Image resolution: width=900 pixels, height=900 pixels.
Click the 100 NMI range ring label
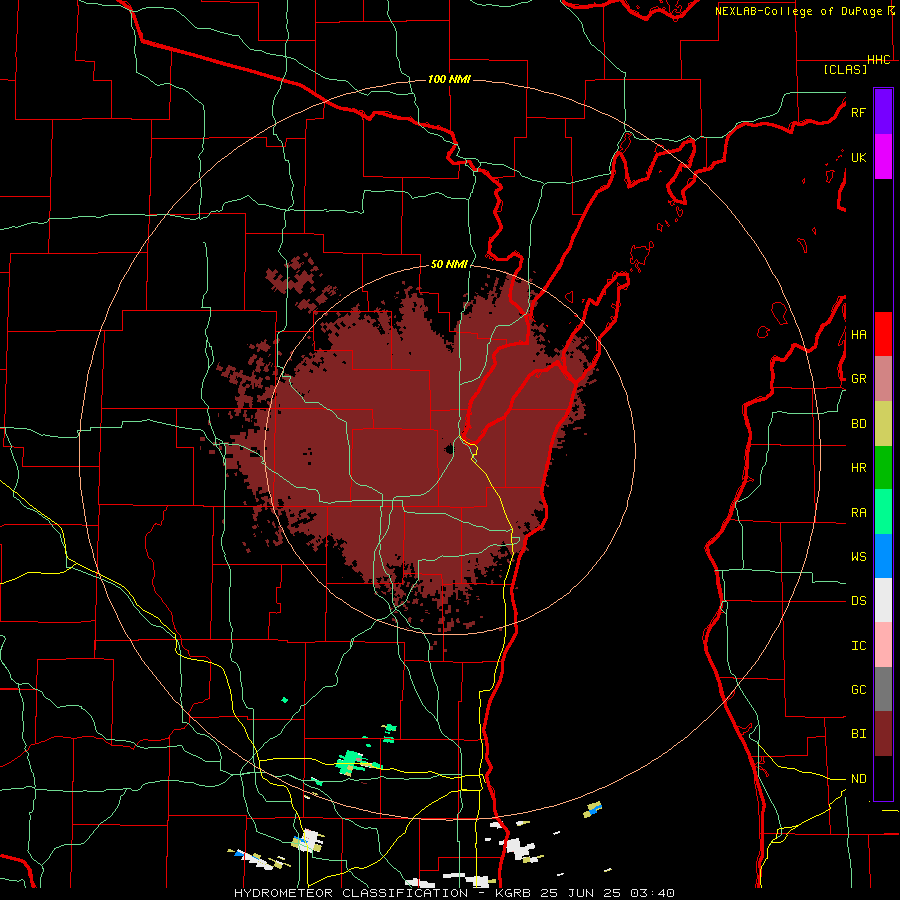(449, 79)
